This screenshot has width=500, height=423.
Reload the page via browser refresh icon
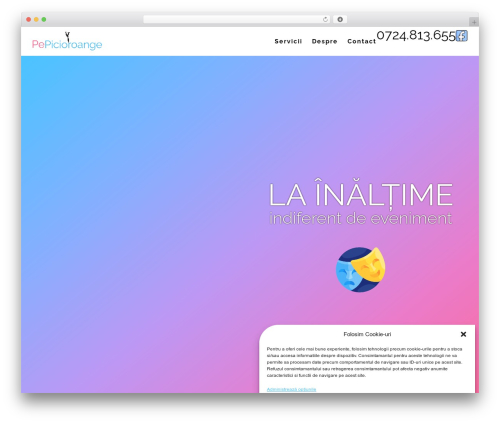[325, 20]
